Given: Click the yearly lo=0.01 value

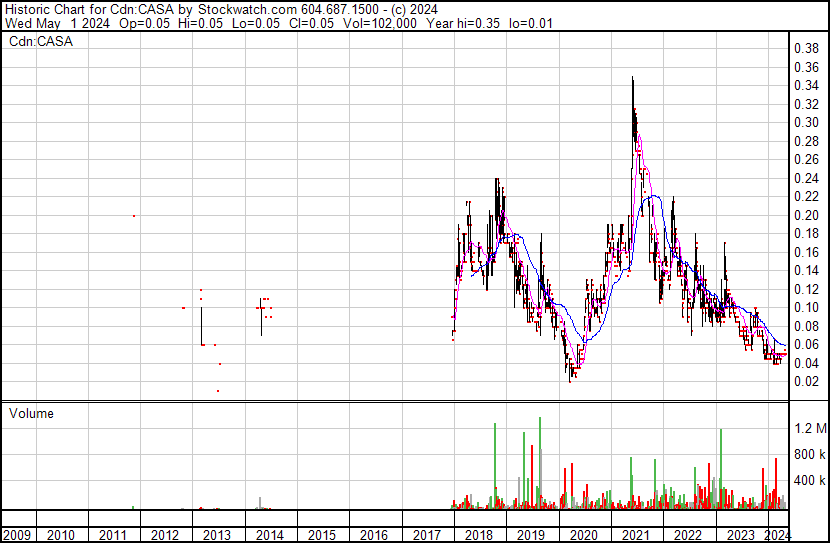Looking at the screenshot, I should (x=530, y=23).
